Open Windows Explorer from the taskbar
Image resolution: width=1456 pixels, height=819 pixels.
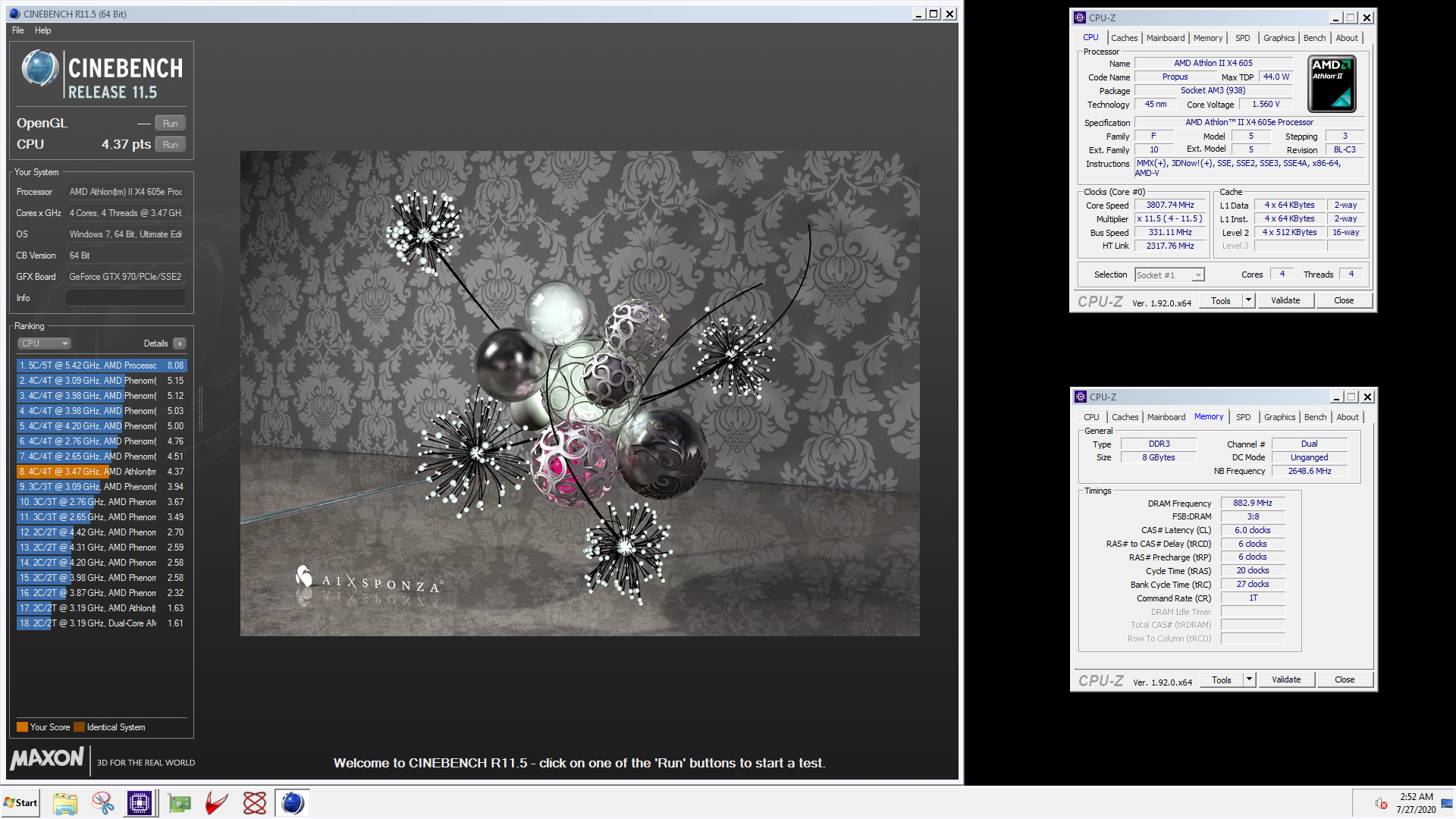click(65, 802)
